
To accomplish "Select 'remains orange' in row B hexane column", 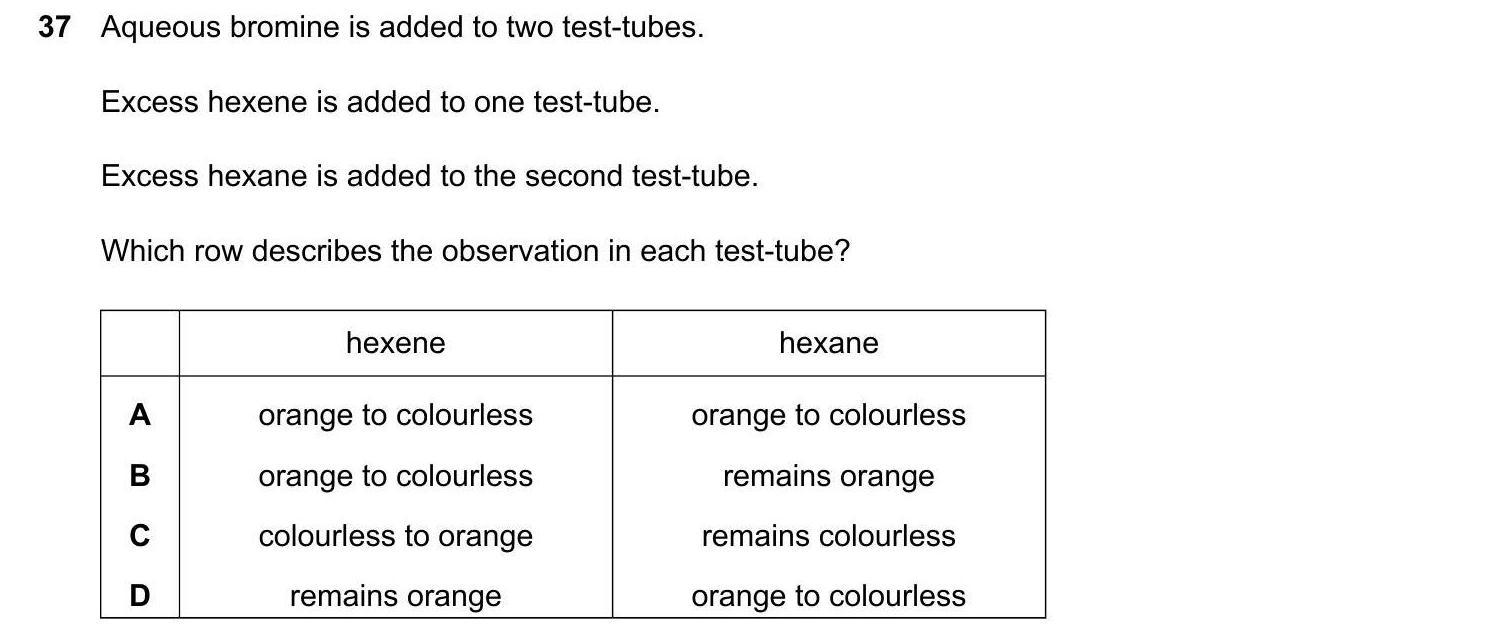I will (828, 476).
